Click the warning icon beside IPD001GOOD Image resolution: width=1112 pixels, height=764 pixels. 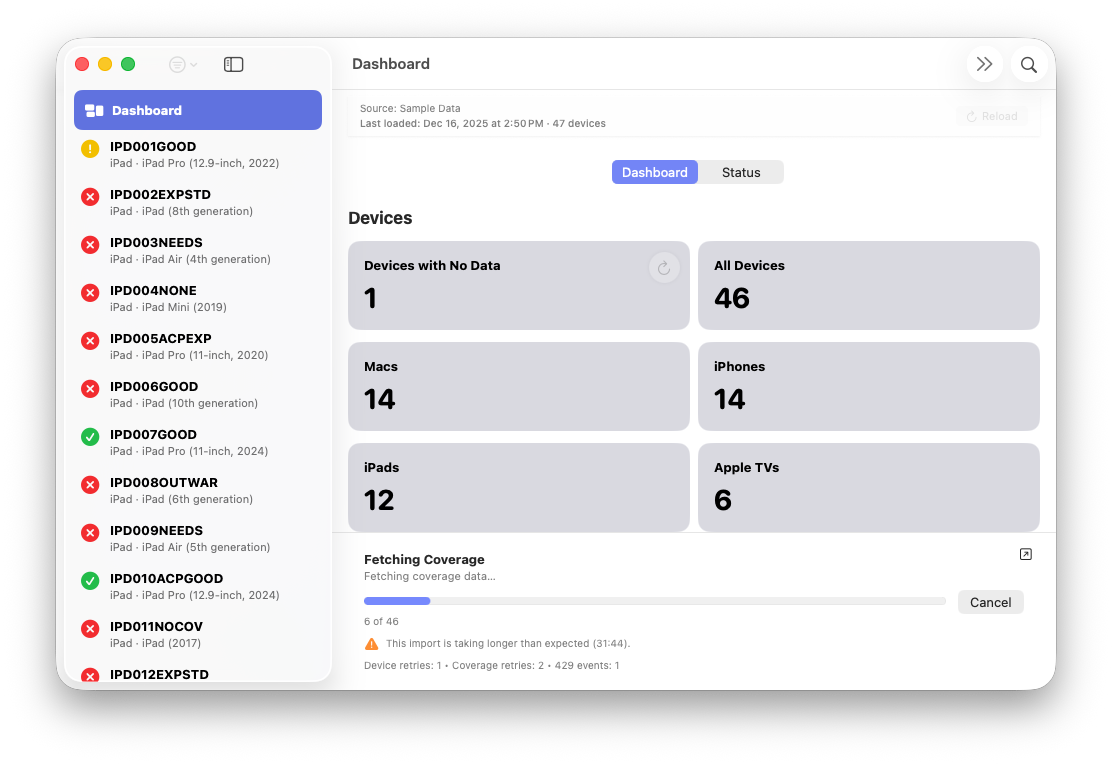coord(90,148)
